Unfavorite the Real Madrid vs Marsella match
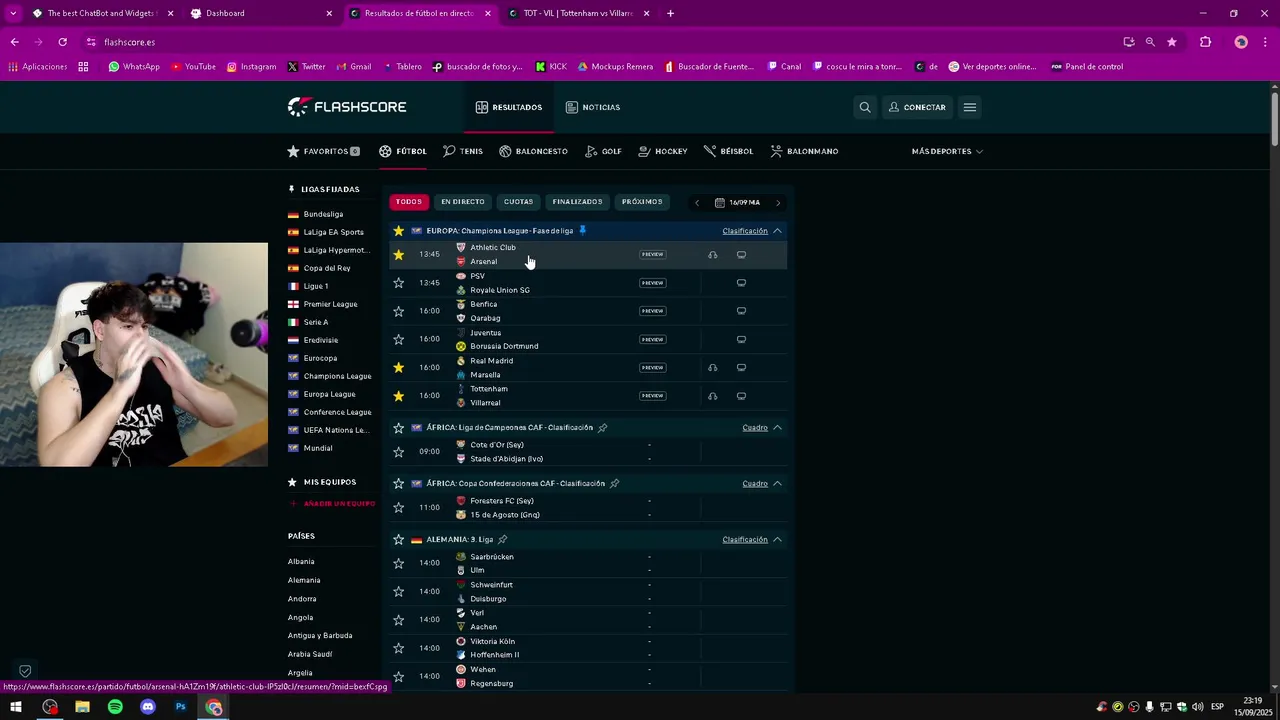 click(x=398, y=368)
